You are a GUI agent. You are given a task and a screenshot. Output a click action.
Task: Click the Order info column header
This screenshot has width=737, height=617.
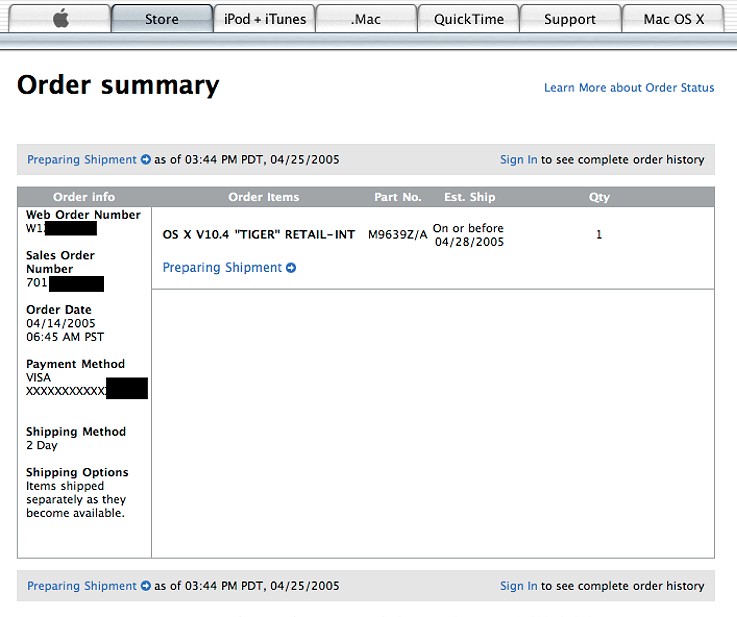click(84, 197)
